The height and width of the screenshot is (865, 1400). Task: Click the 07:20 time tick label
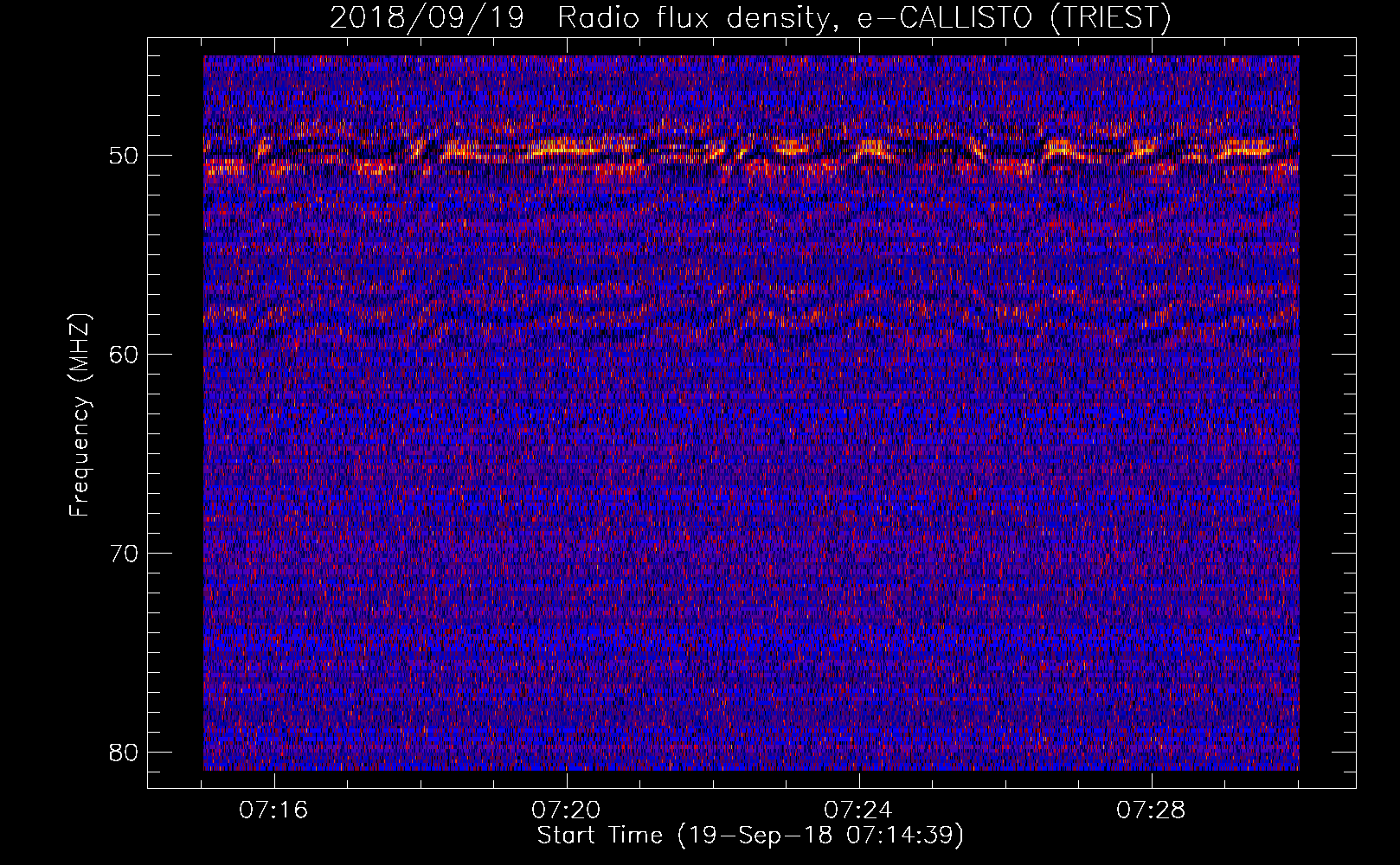coord(567,811)
